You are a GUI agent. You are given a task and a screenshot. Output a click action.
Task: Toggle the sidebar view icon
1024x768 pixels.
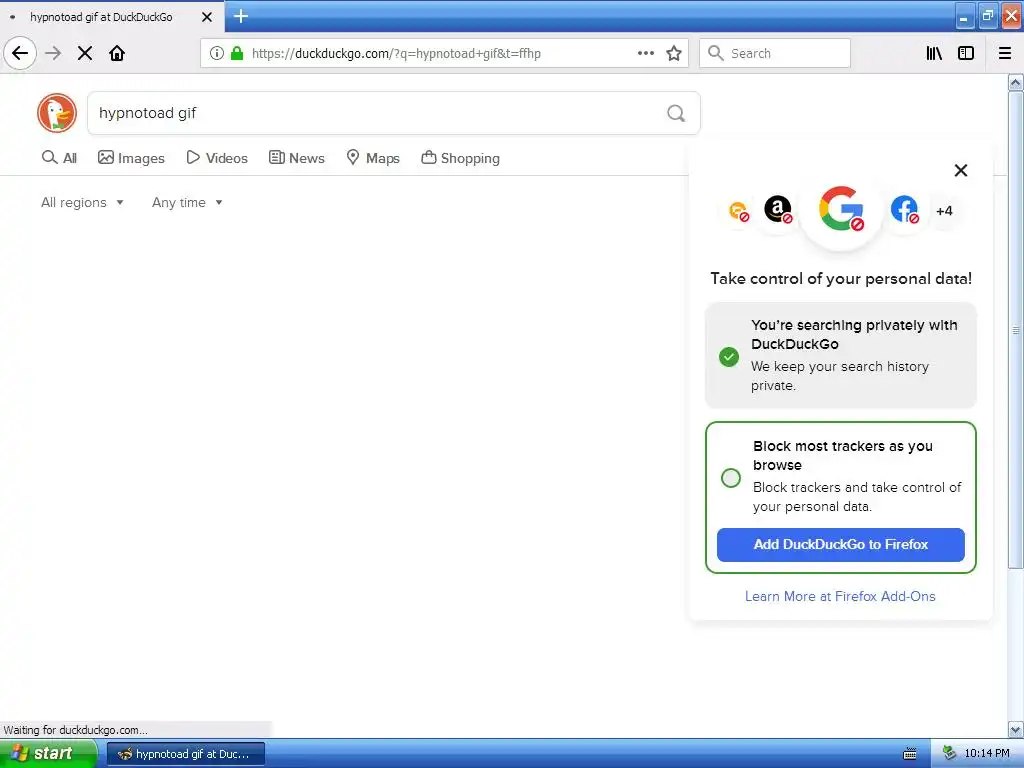(966, 53)
